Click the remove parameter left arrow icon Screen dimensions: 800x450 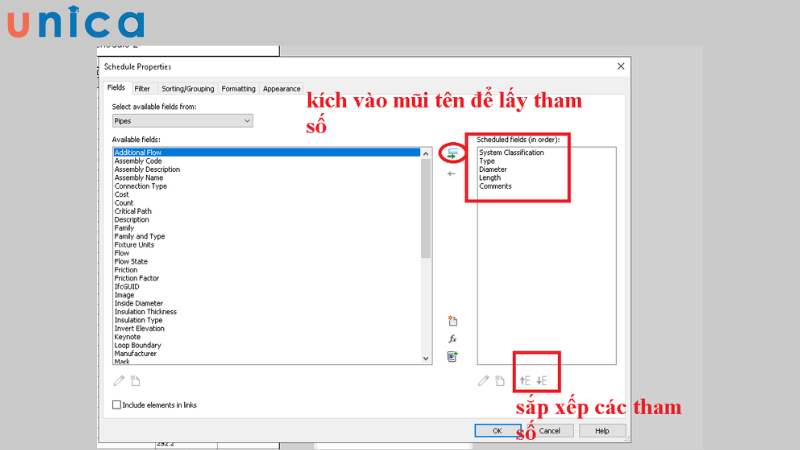pos(451,174)
